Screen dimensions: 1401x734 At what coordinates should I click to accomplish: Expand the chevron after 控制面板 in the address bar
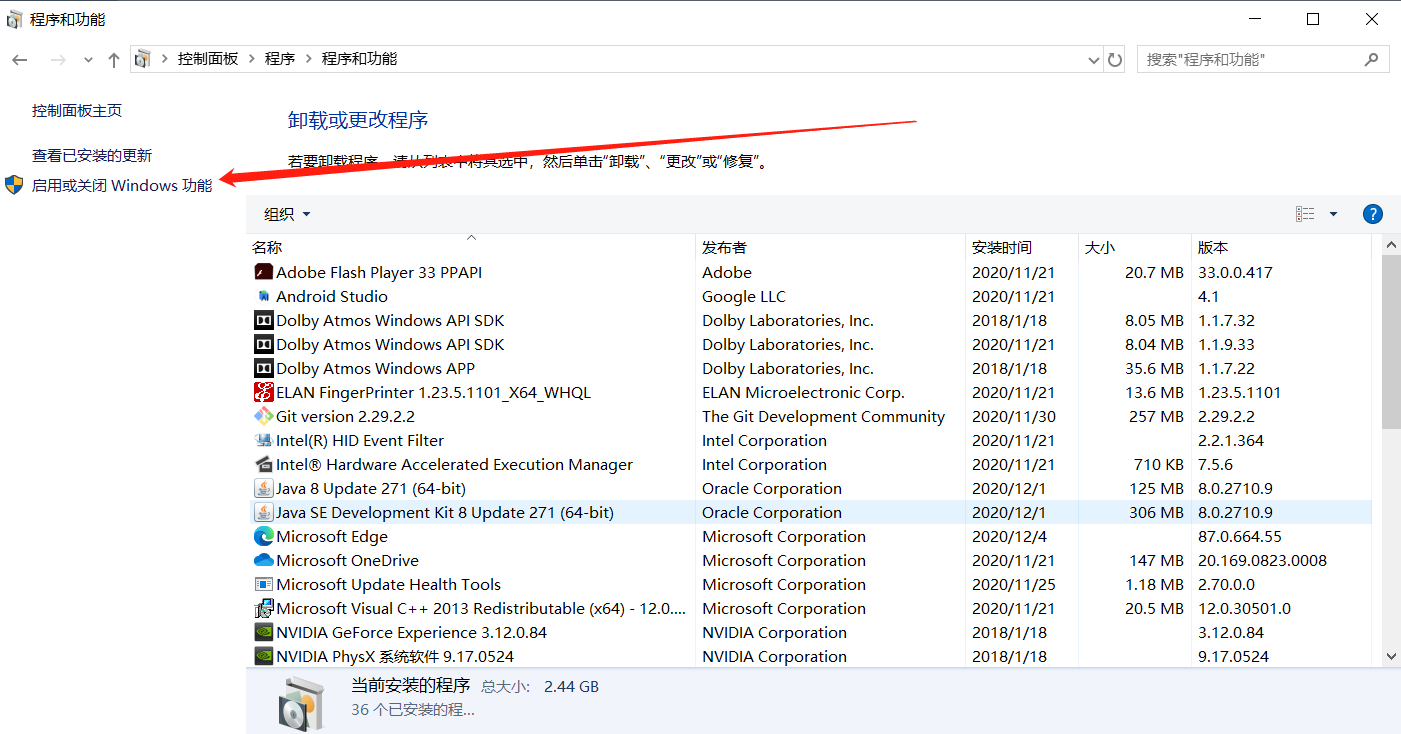click(x=252, y=59)
